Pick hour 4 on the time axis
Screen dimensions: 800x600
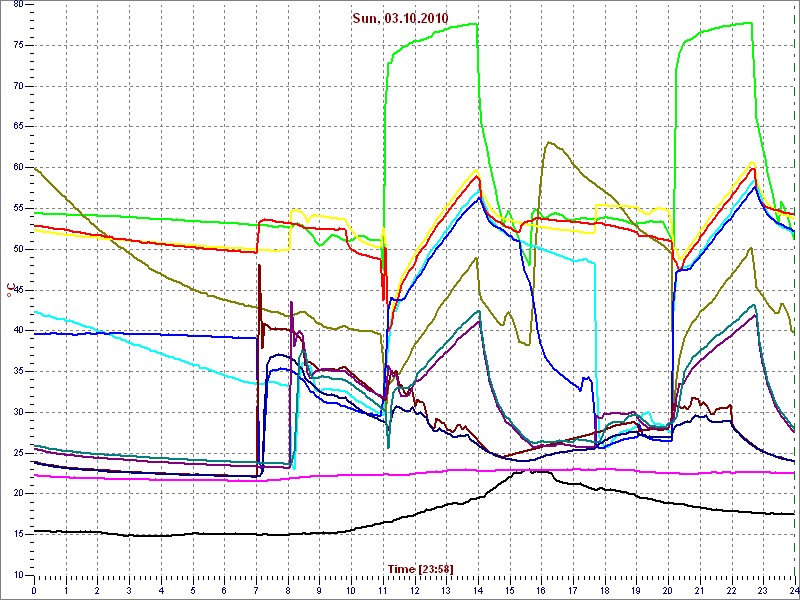161,589
